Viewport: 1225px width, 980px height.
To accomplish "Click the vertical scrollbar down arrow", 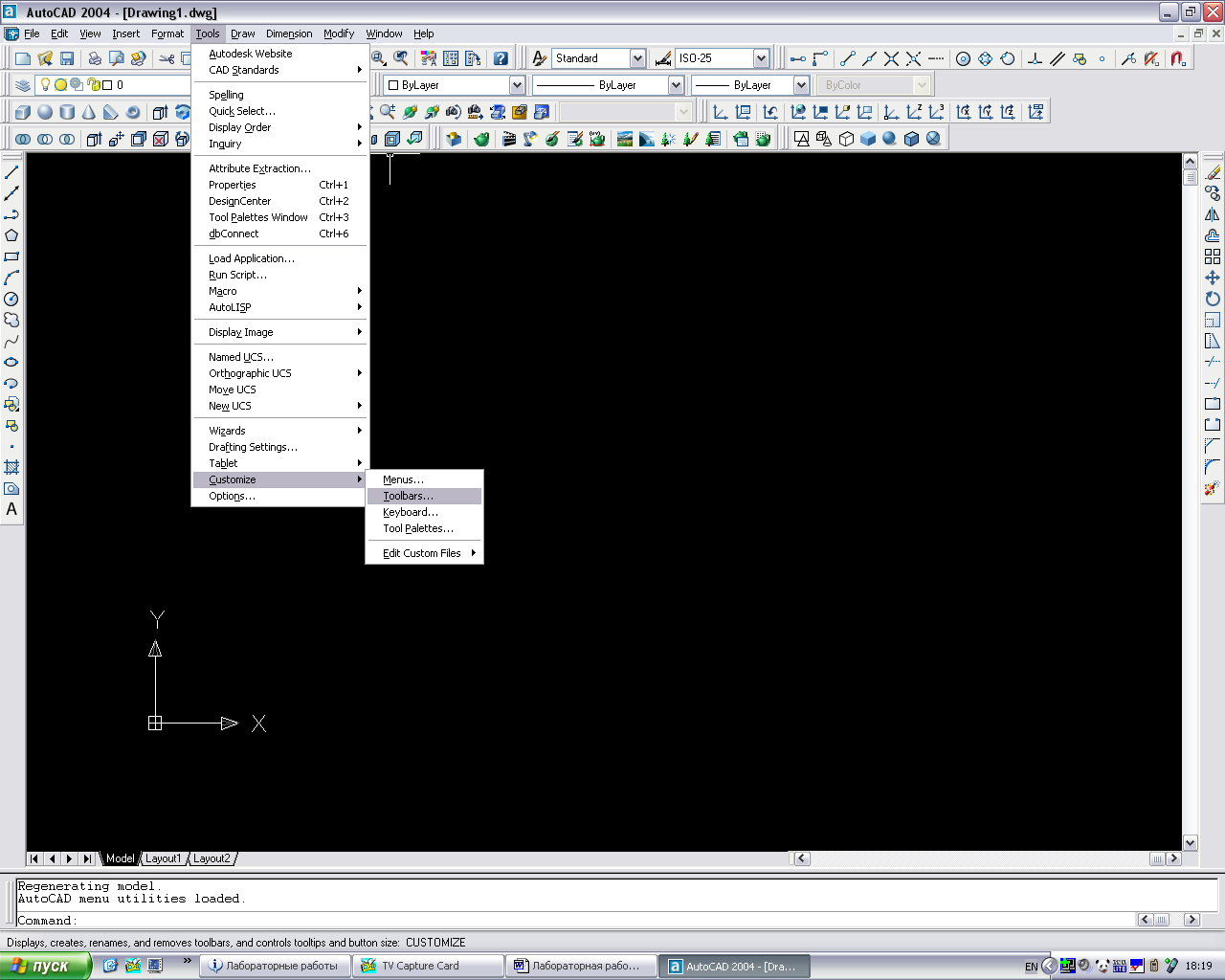I will coord(1191,843).
